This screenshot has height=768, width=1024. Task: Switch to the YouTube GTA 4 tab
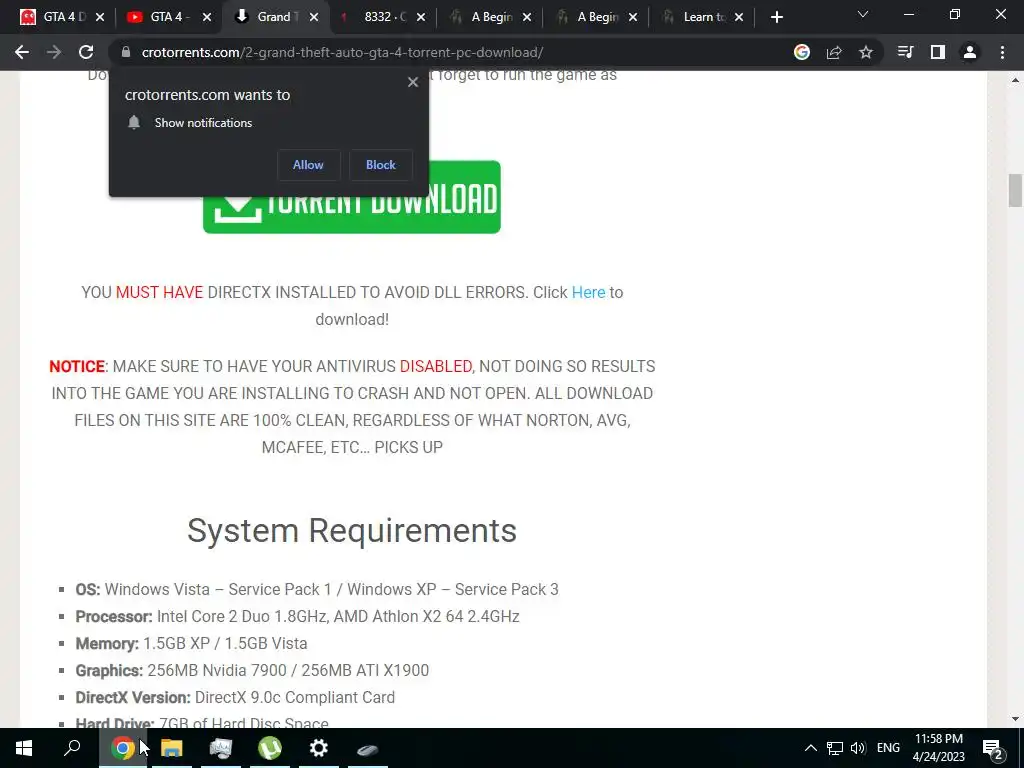tap(170, 17)
